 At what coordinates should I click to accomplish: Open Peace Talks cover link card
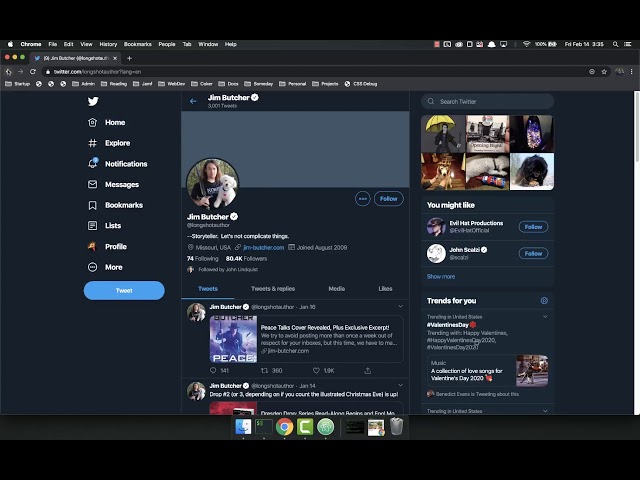click(x=307, y=339)
